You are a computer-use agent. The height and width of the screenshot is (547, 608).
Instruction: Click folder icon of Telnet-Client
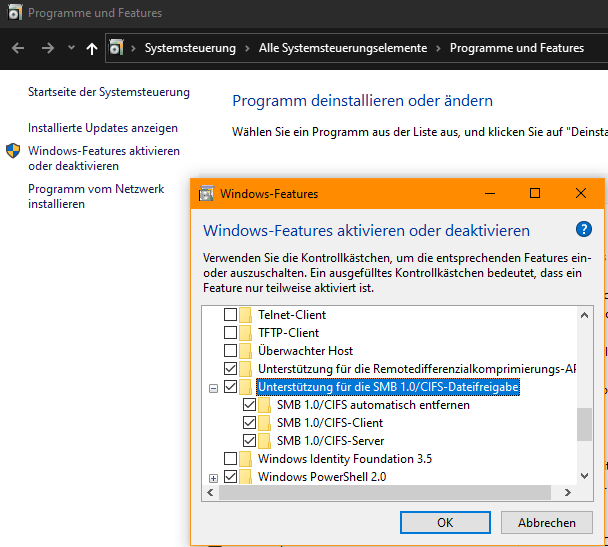coord(245,315)
